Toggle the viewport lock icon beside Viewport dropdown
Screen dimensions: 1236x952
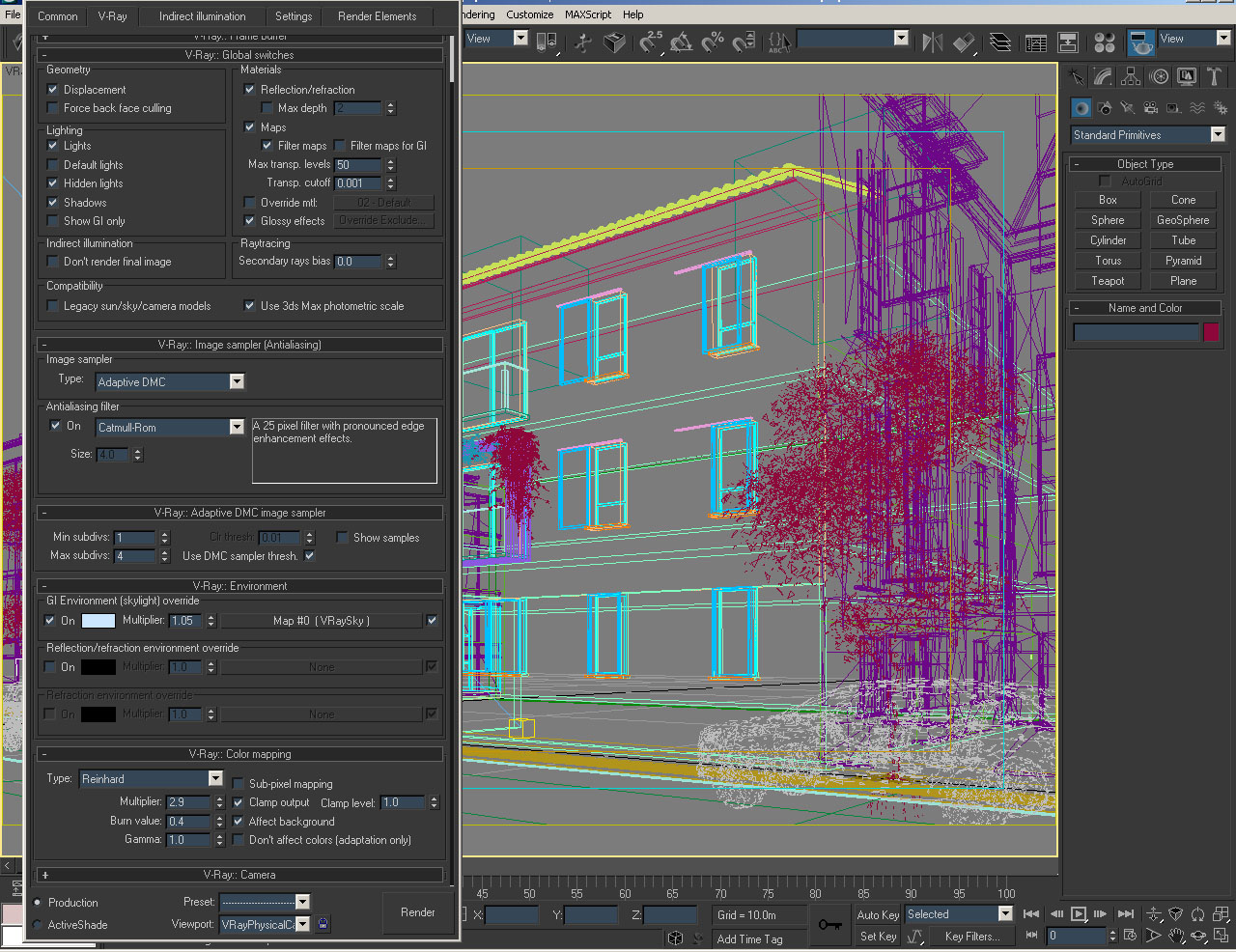click(323, 924)
